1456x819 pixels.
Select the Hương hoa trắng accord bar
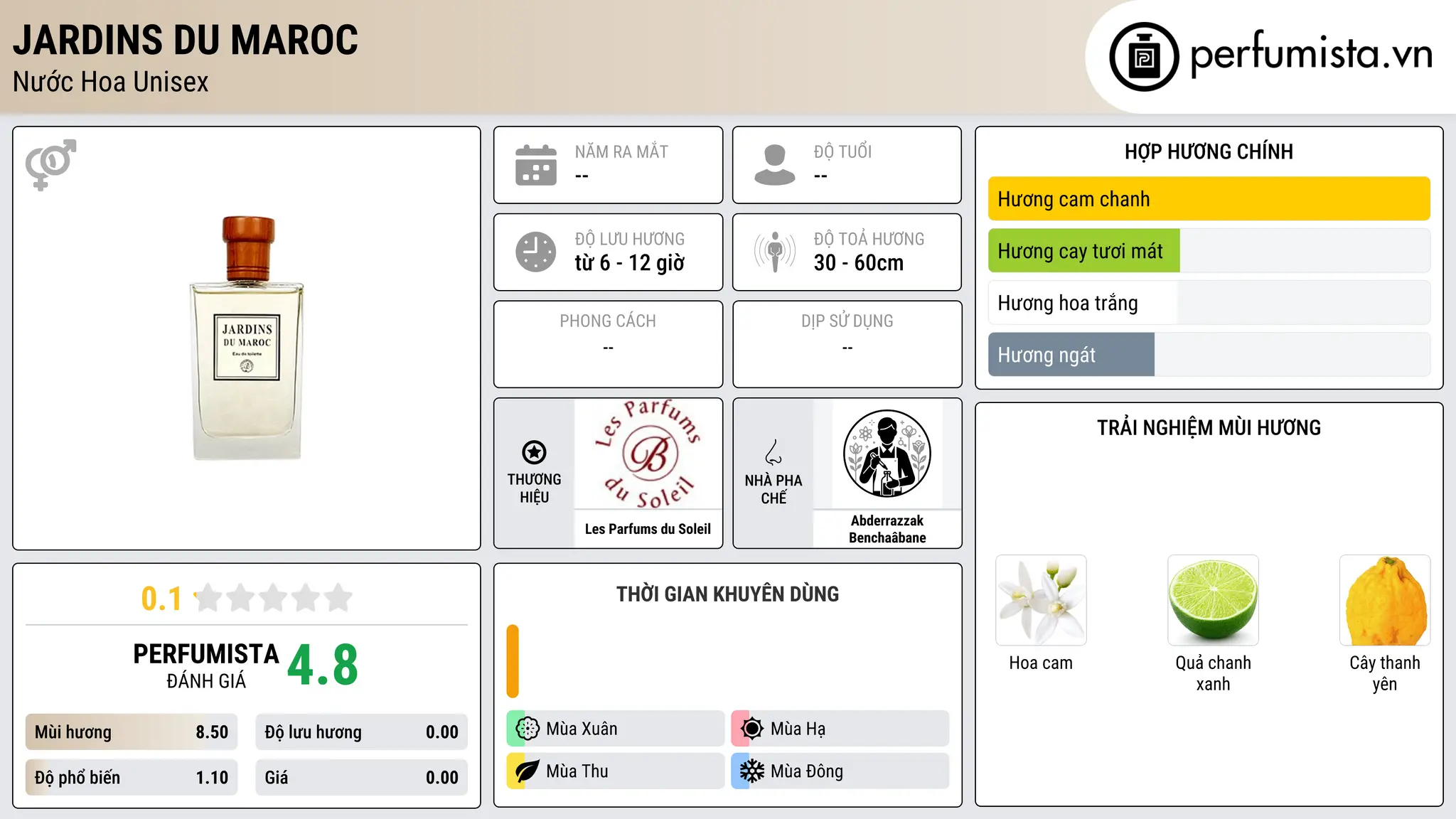pyautogui.click(x=1209, y=303)
